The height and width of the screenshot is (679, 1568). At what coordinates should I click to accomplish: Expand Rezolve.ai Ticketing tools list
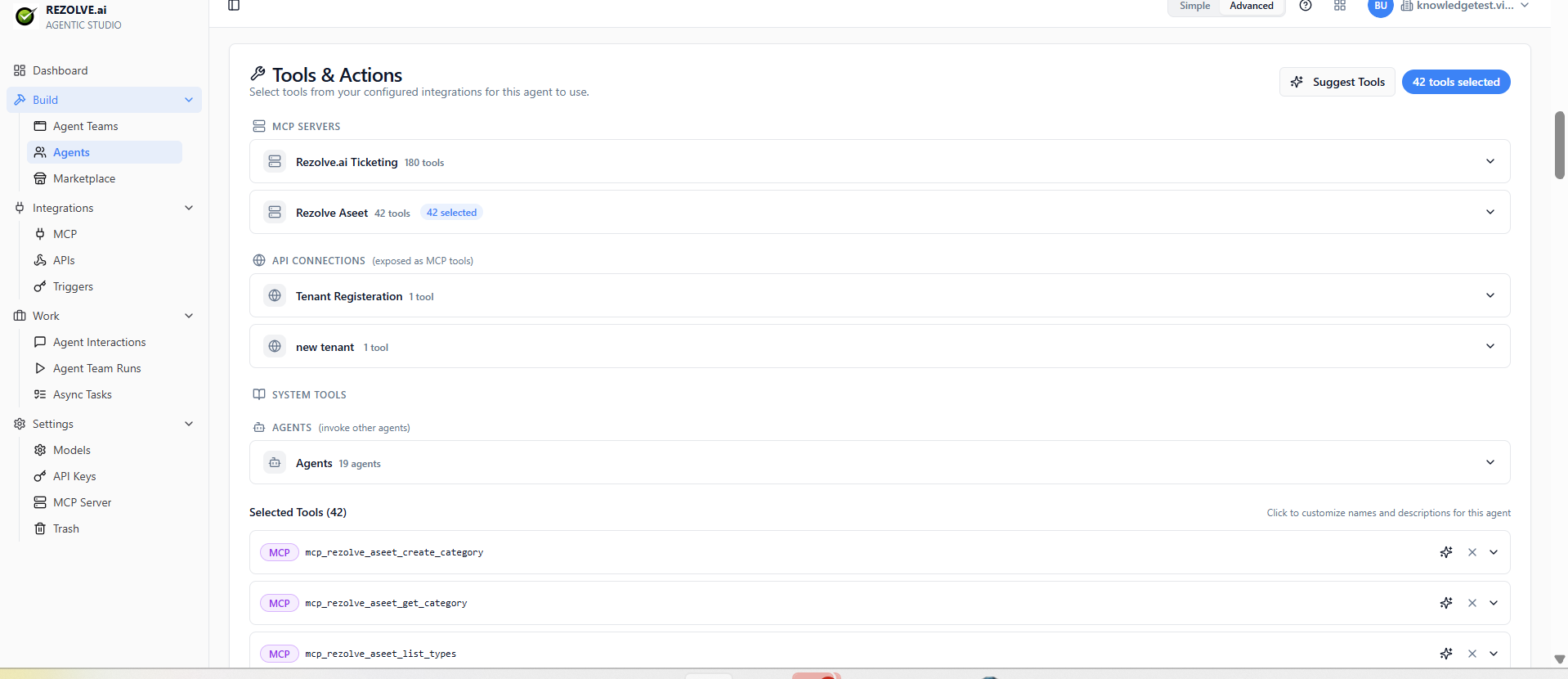point(1490,162)
